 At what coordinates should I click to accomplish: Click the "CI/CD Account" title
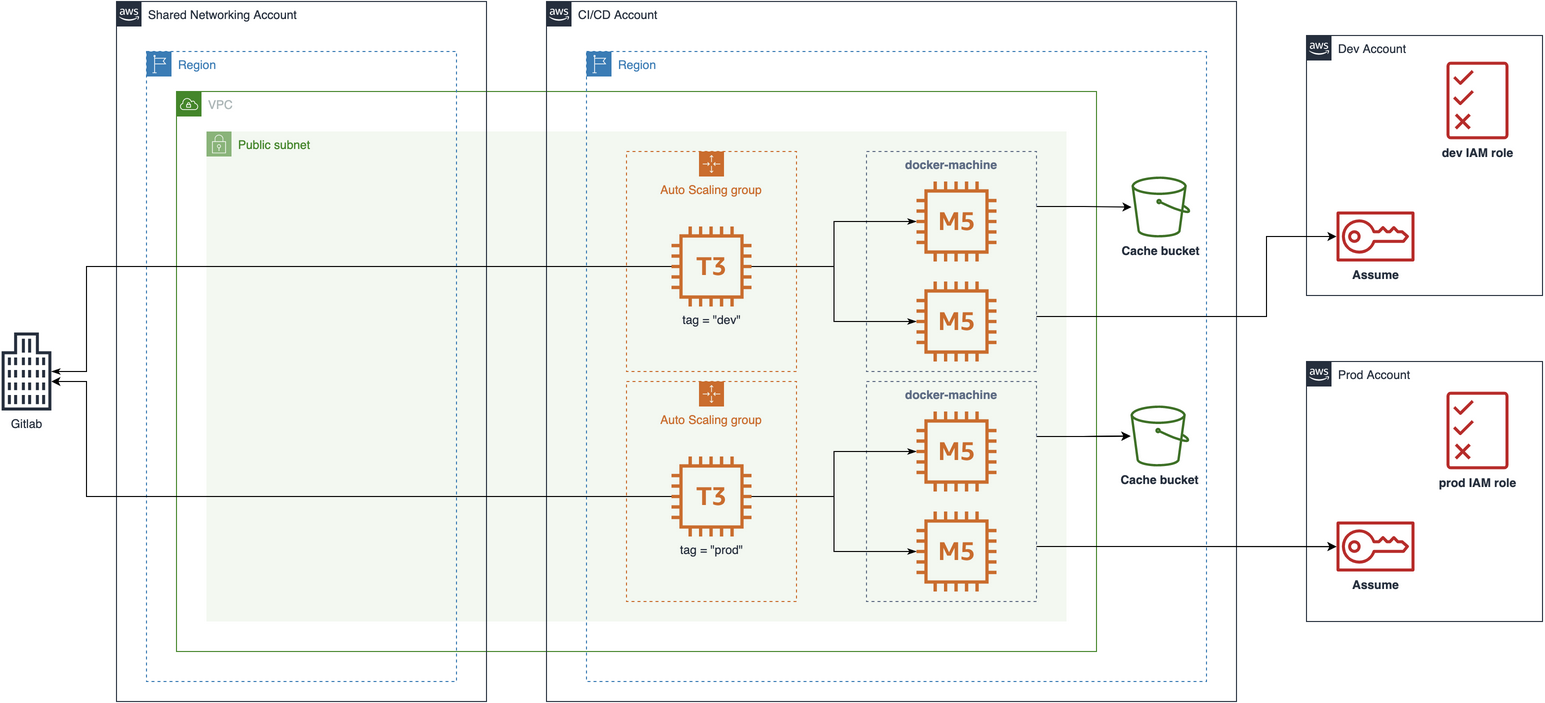(618, 15)
